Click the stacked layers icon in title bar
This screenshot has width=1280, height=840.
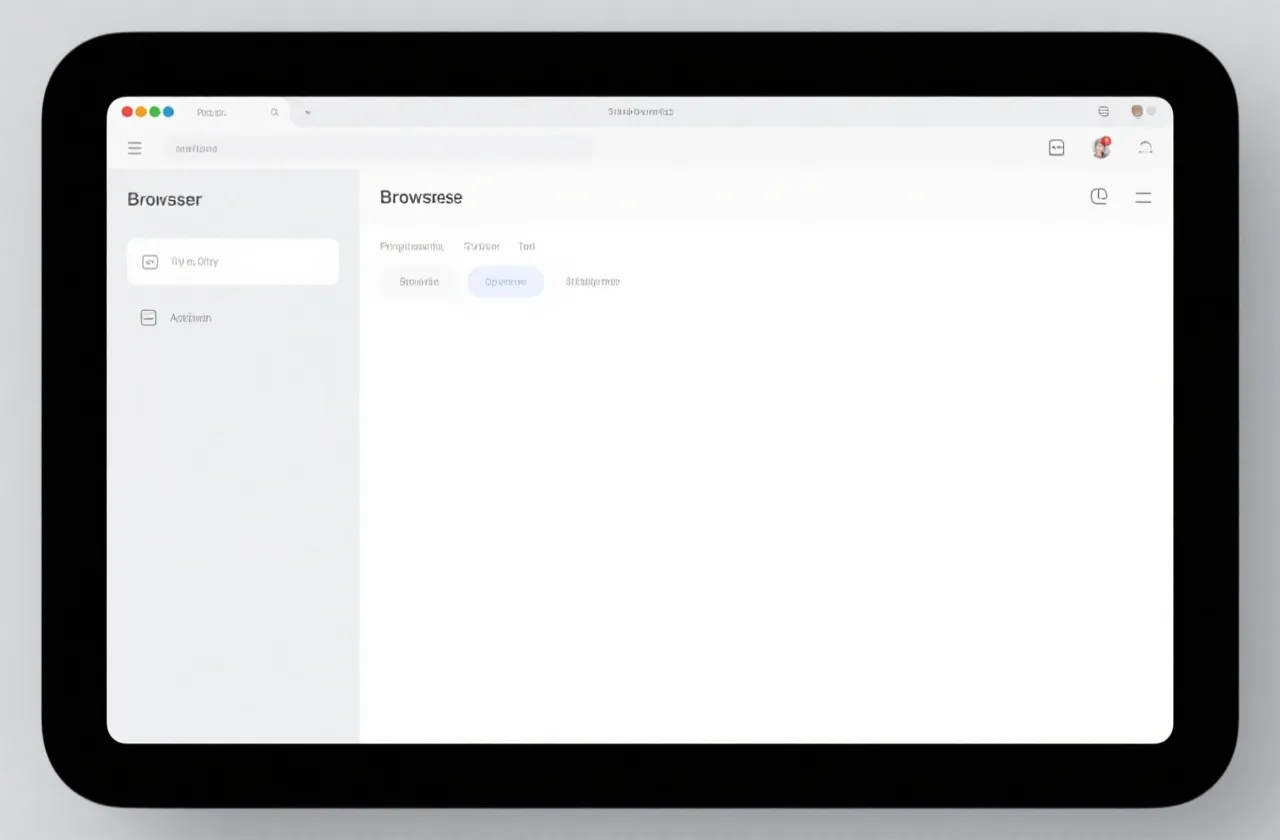click(1103, 112)
